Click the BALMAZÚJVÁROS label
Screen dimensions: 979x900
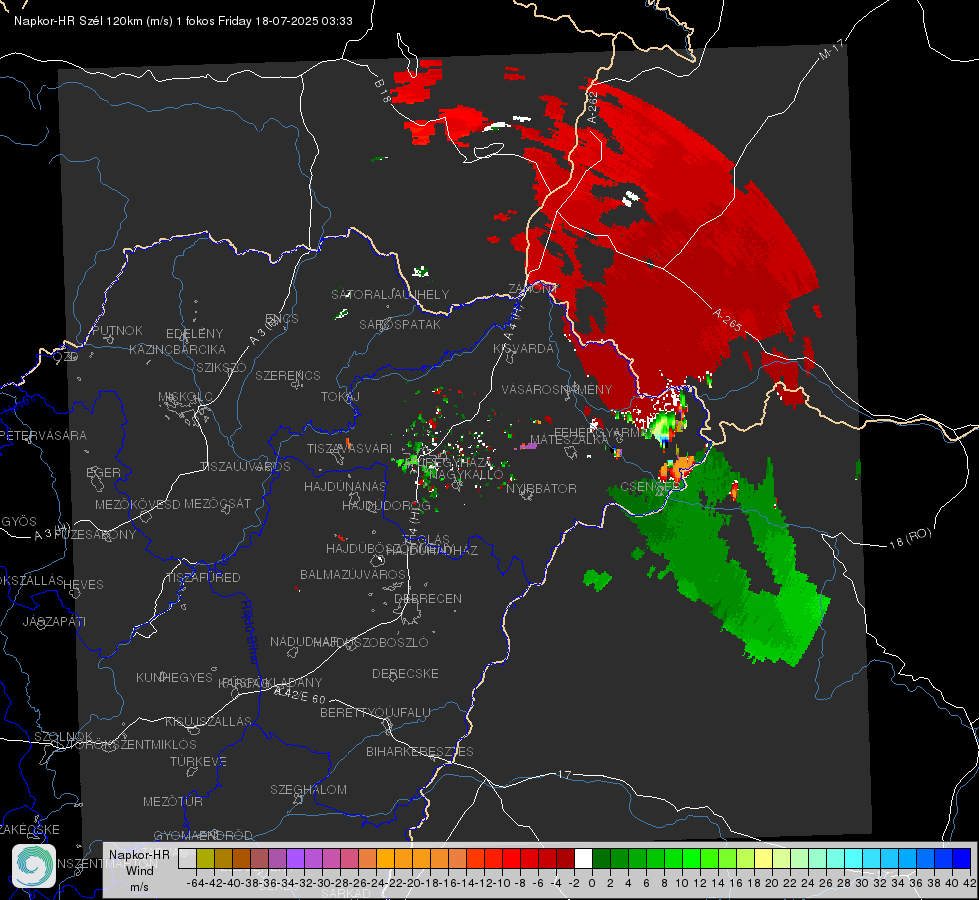point(353,574)
